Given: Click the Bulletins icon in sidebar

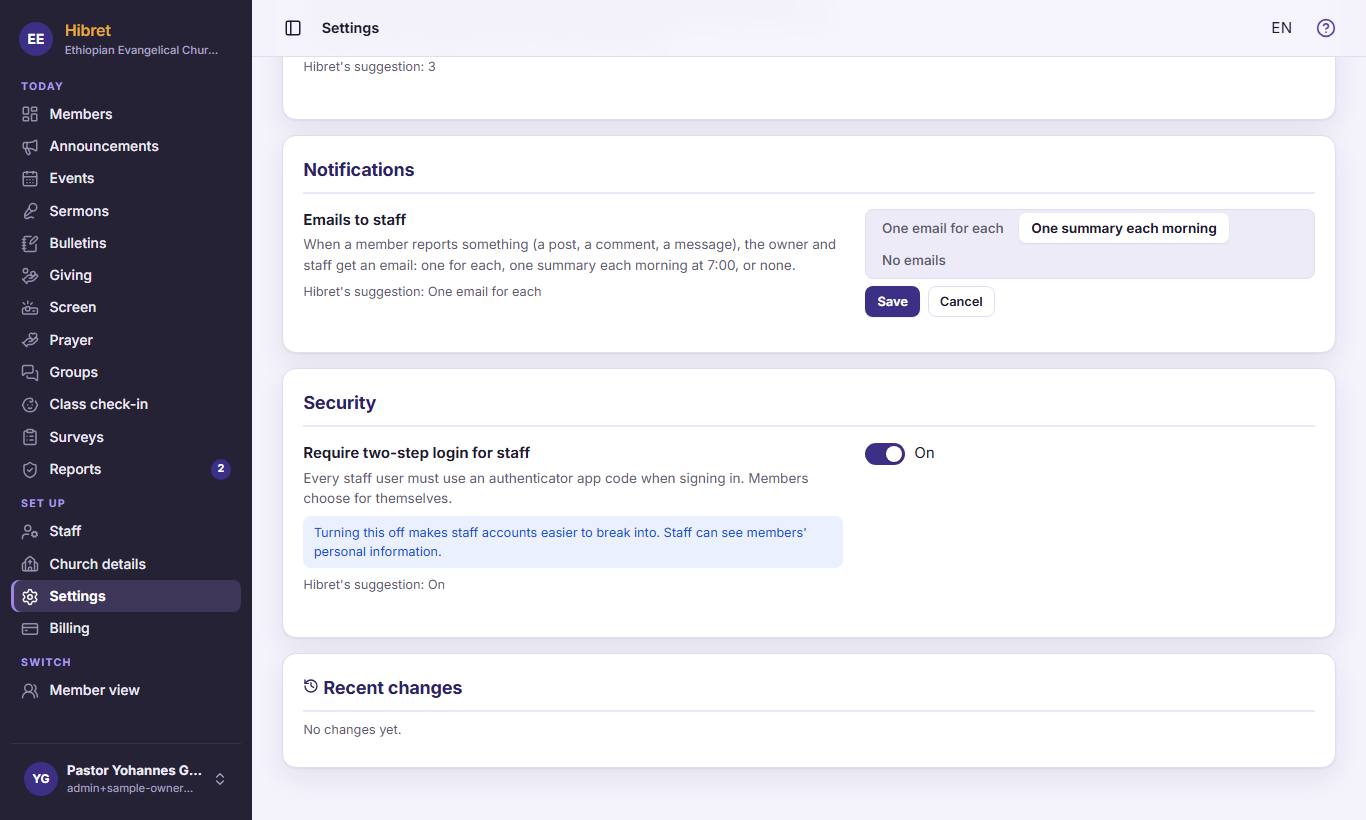Looking at the screenshot, I should click(30, 243).
